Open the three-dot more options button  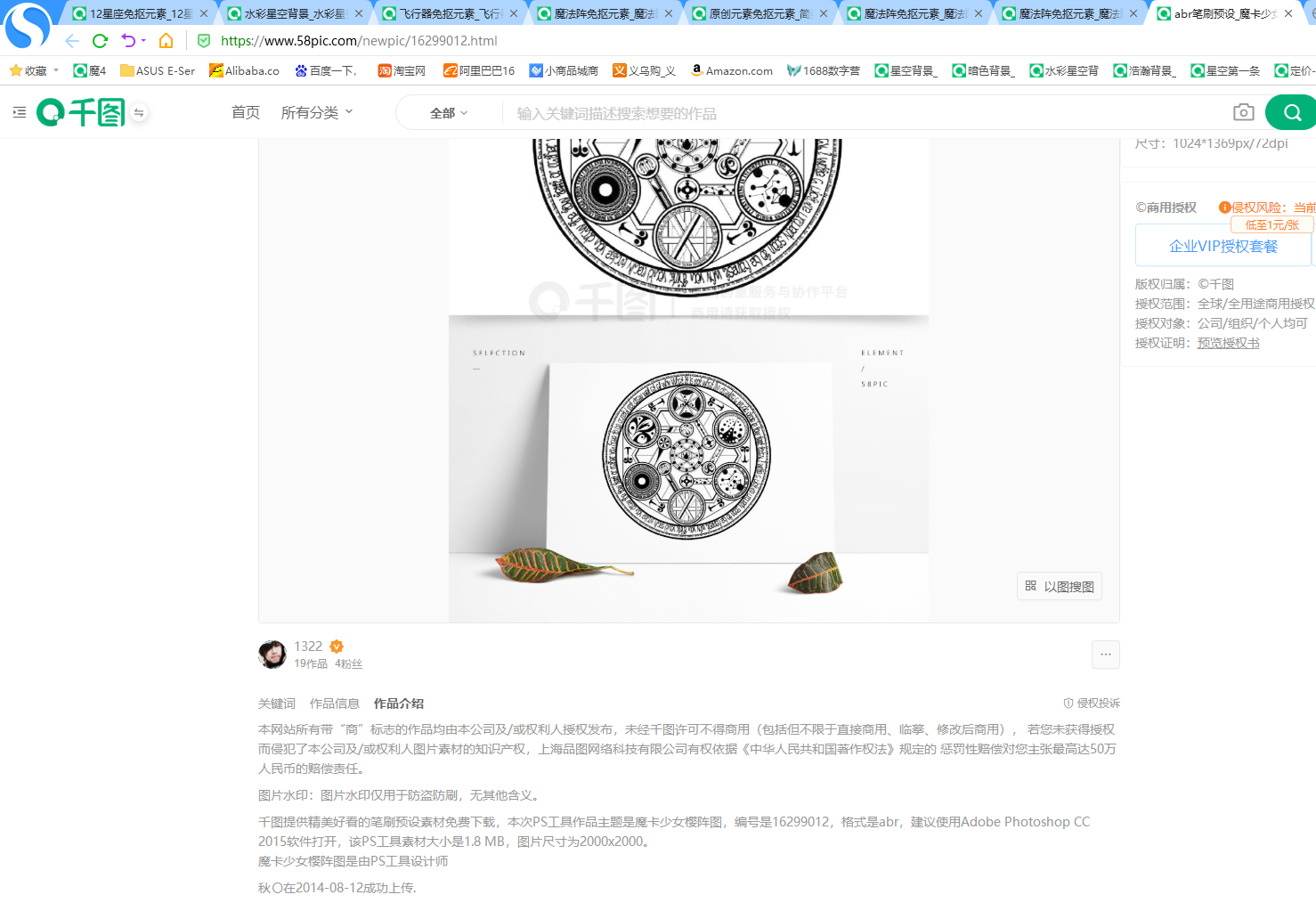point(1105,655)
